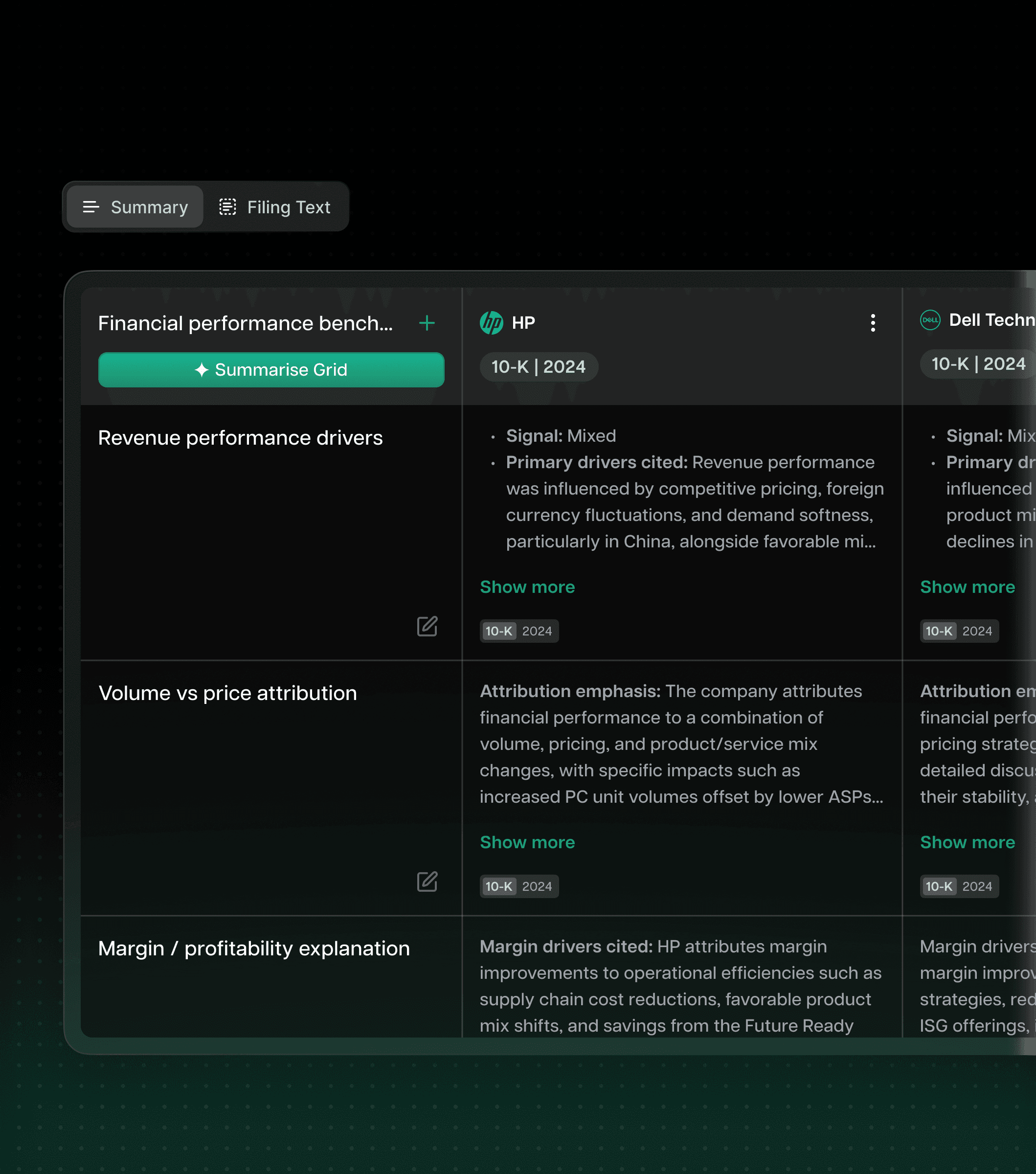This screenshot has height=1174, width=1036.
Task: Click HP revenue row 10-K 2024 source tag
Action: tap(518, 631)
